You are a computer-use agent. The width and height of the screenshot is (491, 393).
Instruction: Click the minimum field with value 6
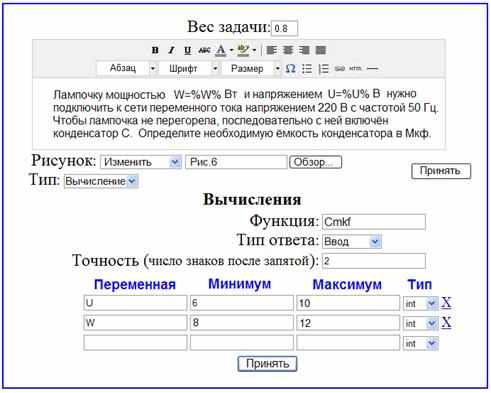click(242, 303)
